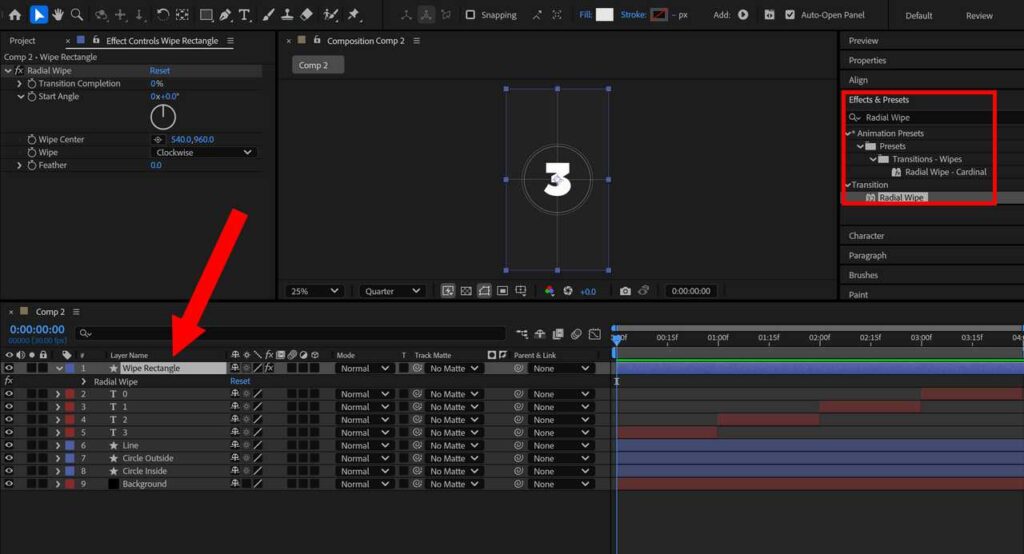Toggle the Radial Wipe fx enable switch
Viewport: 1024px width, 554px height.
coord(19,71)
